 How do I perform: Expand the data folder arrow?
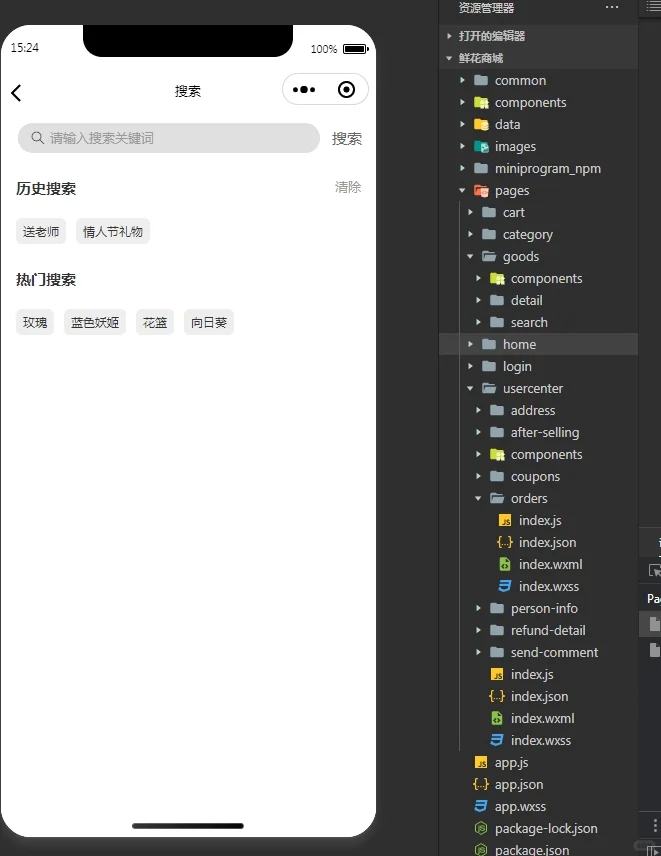462,124
